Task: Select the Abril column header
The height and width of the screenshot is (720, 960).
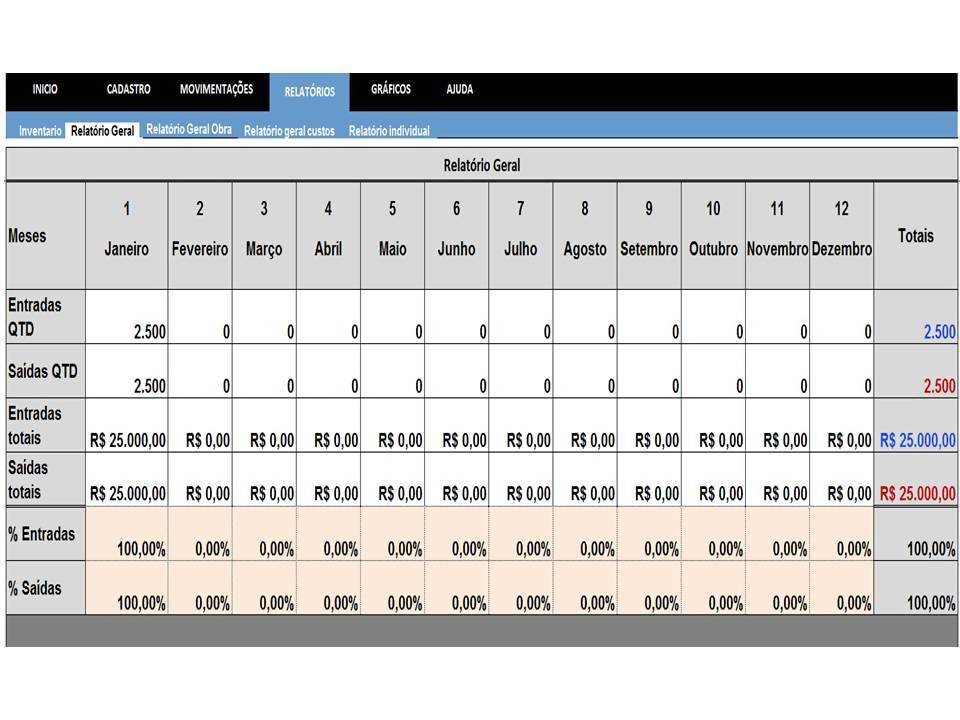Action: 329,236
